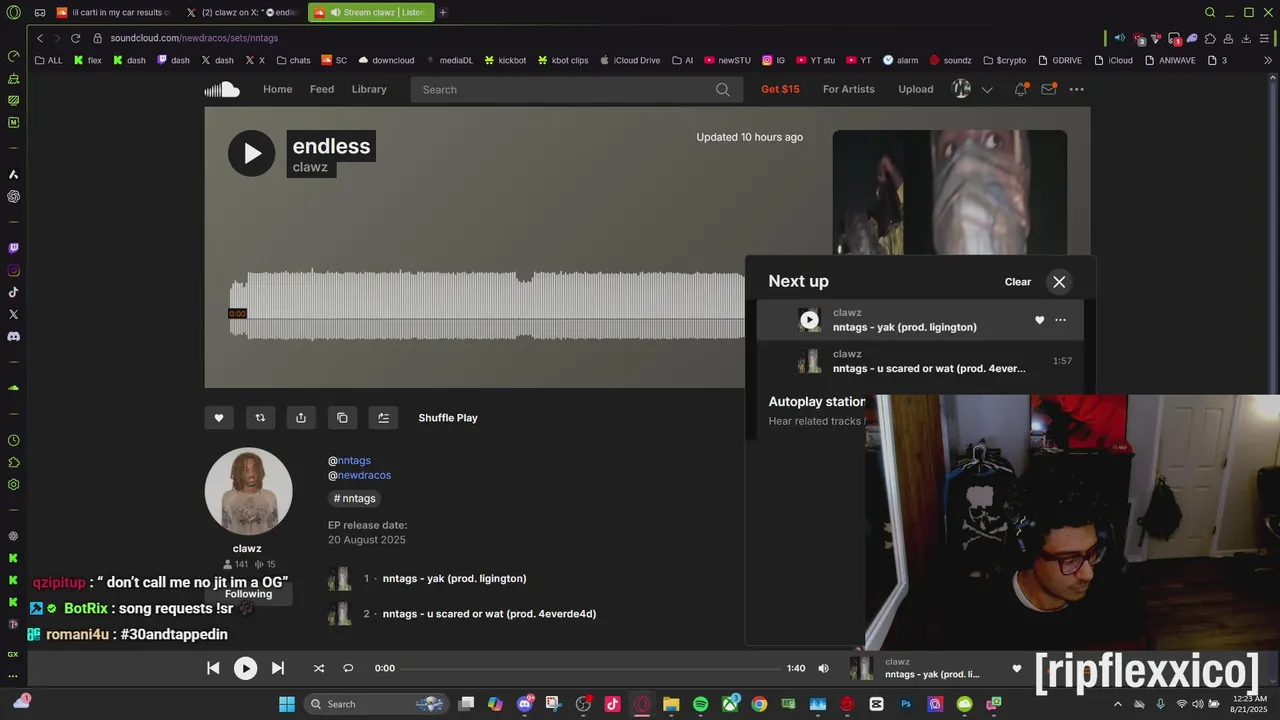Open the Get $15 offer link

coord(780,89)
